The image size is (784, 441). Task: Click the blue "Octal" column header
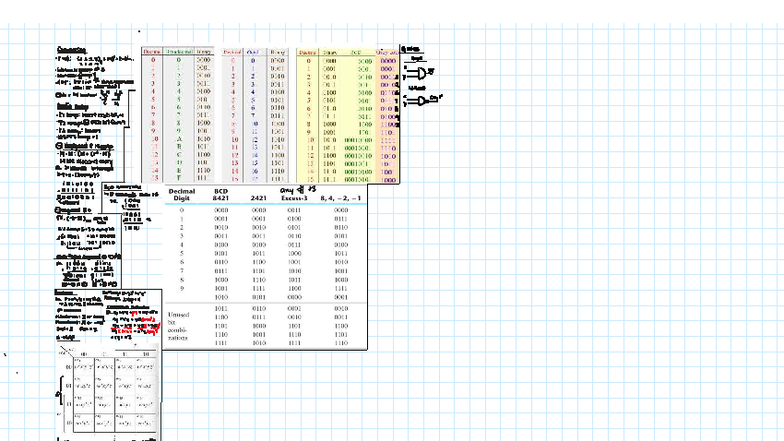click(253, 52)
